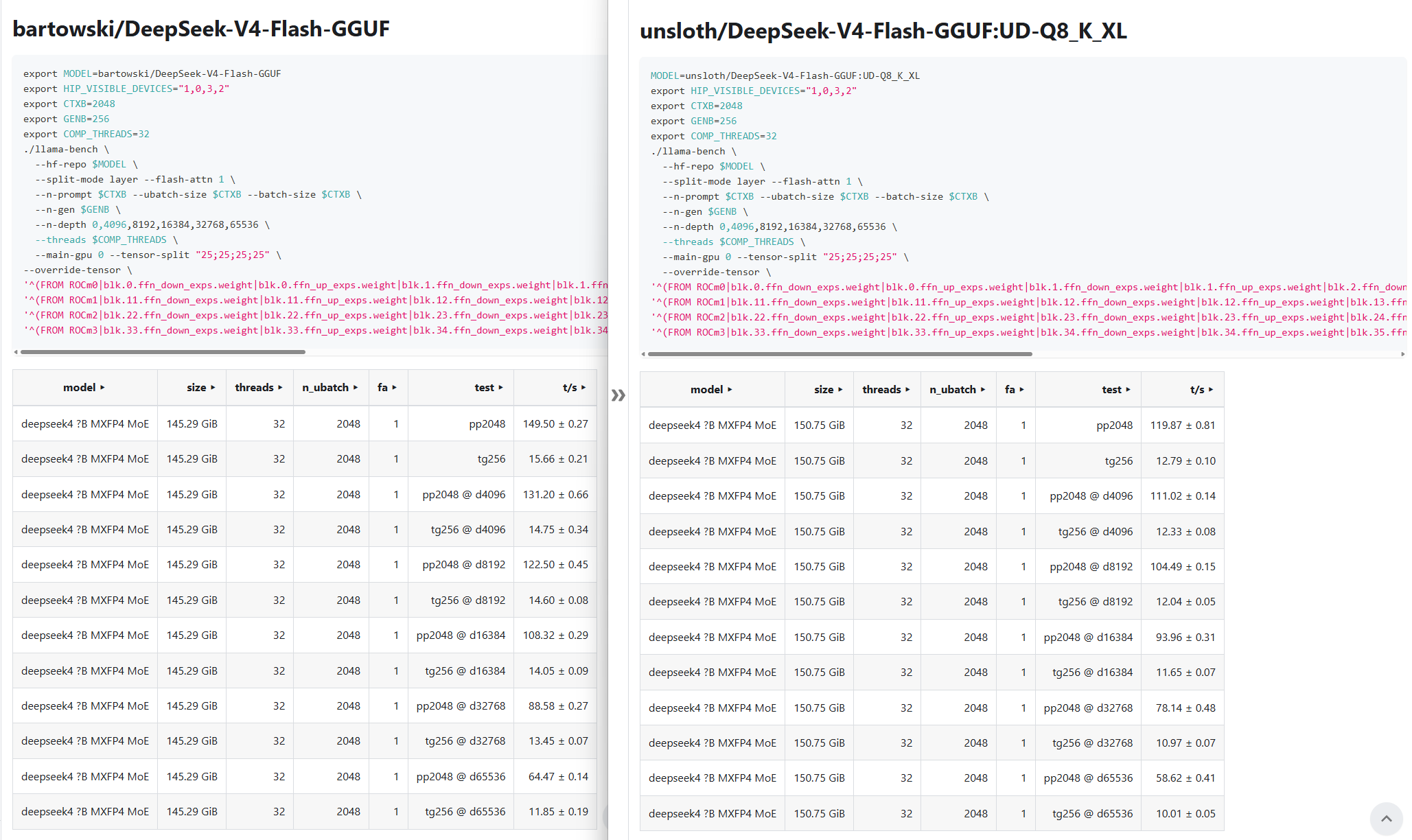Select the 108.32 ± 0.29 value
Image resolution: width=1412 pixels, height=840 pixels.
point(555,635)
